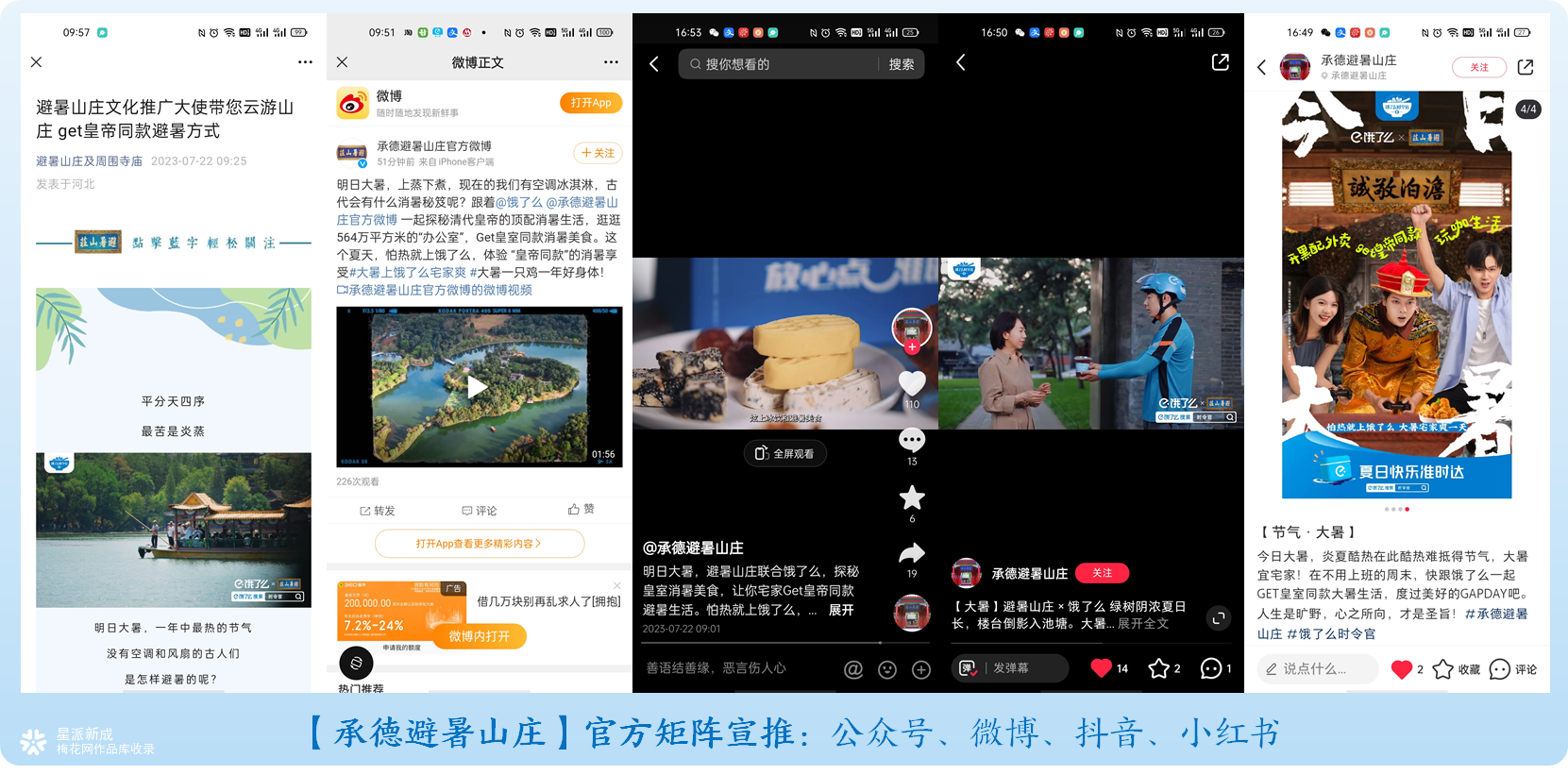Like the video with heart showing 14
The height and width of the screenshot is (775, 1568).
pos(1101,668)
